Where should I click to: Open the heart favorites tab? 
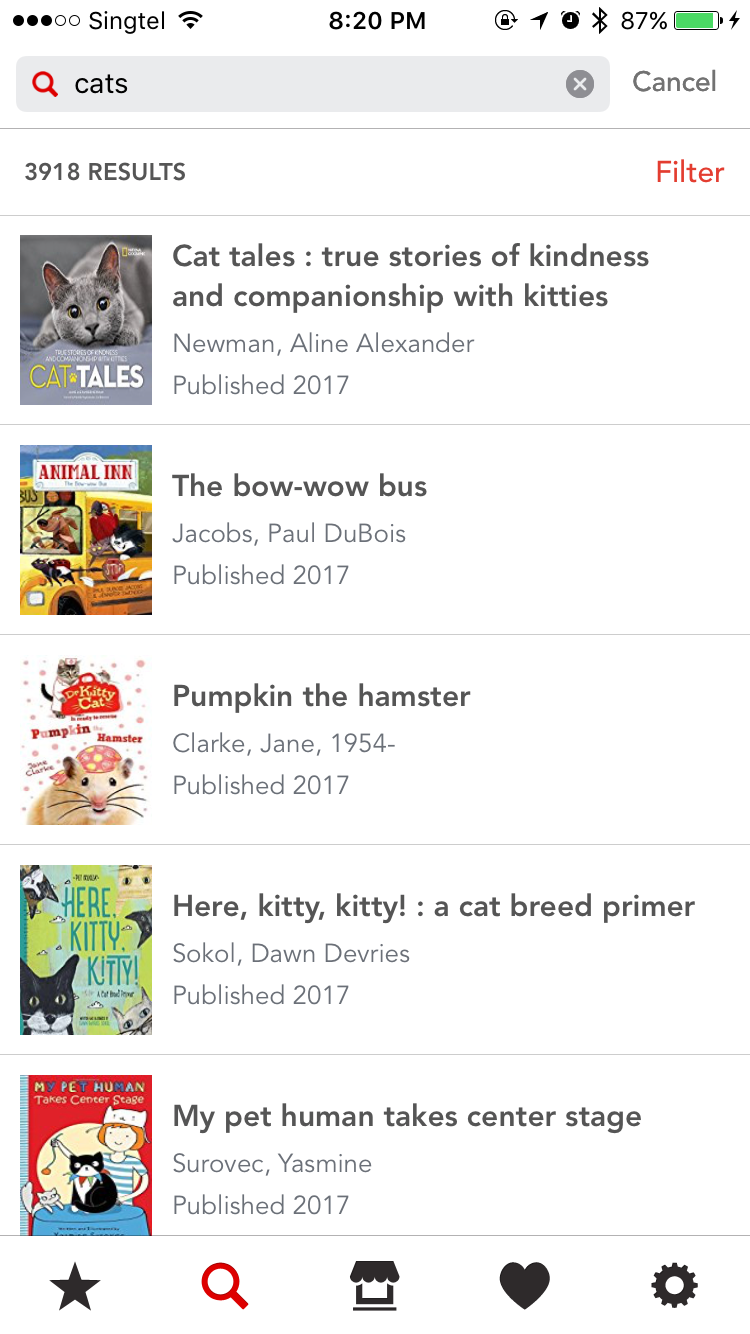click(524, 1285)
